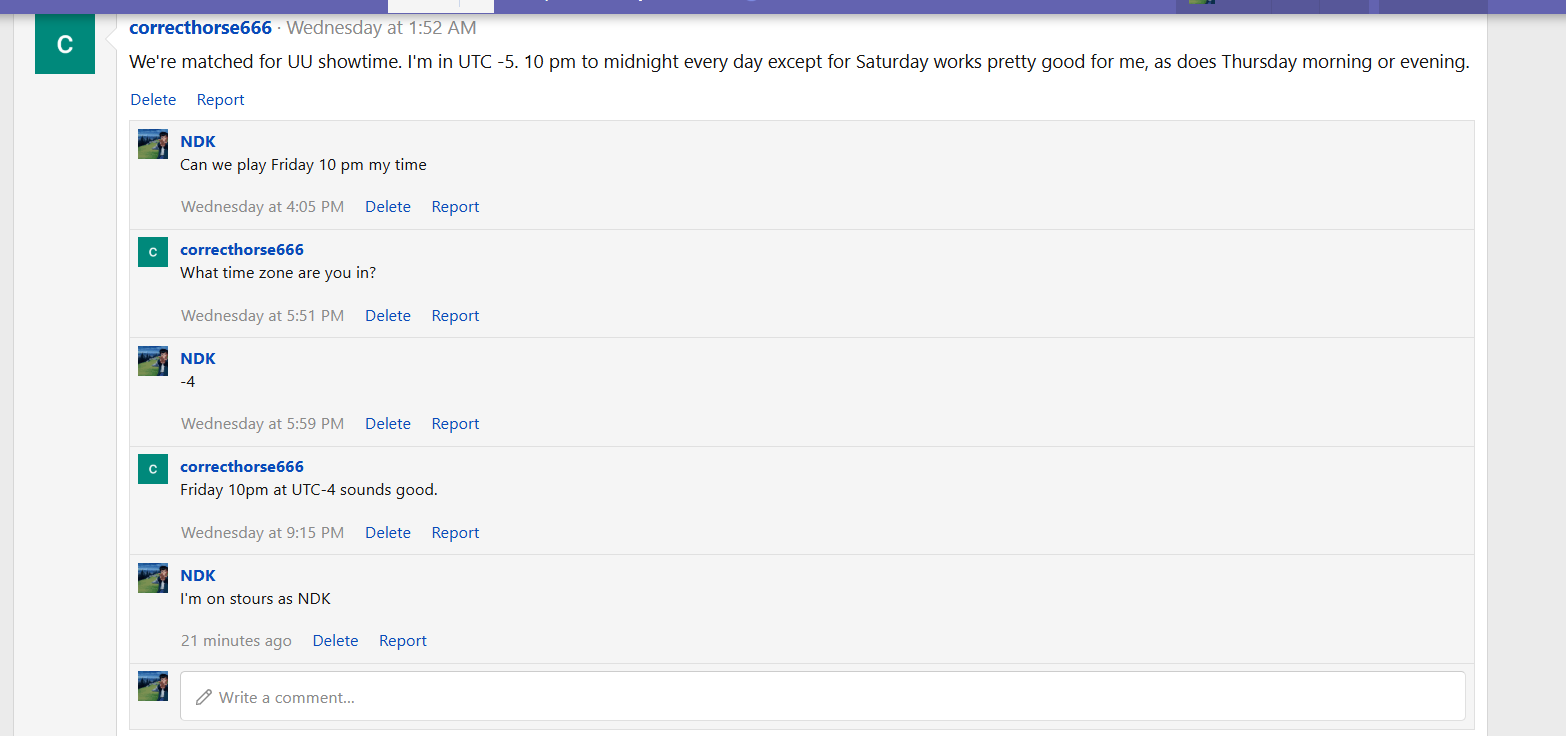
Task: Click NDK's avatar next to the -4 comment
Action: pyautogui.click(x=153, y=361)
